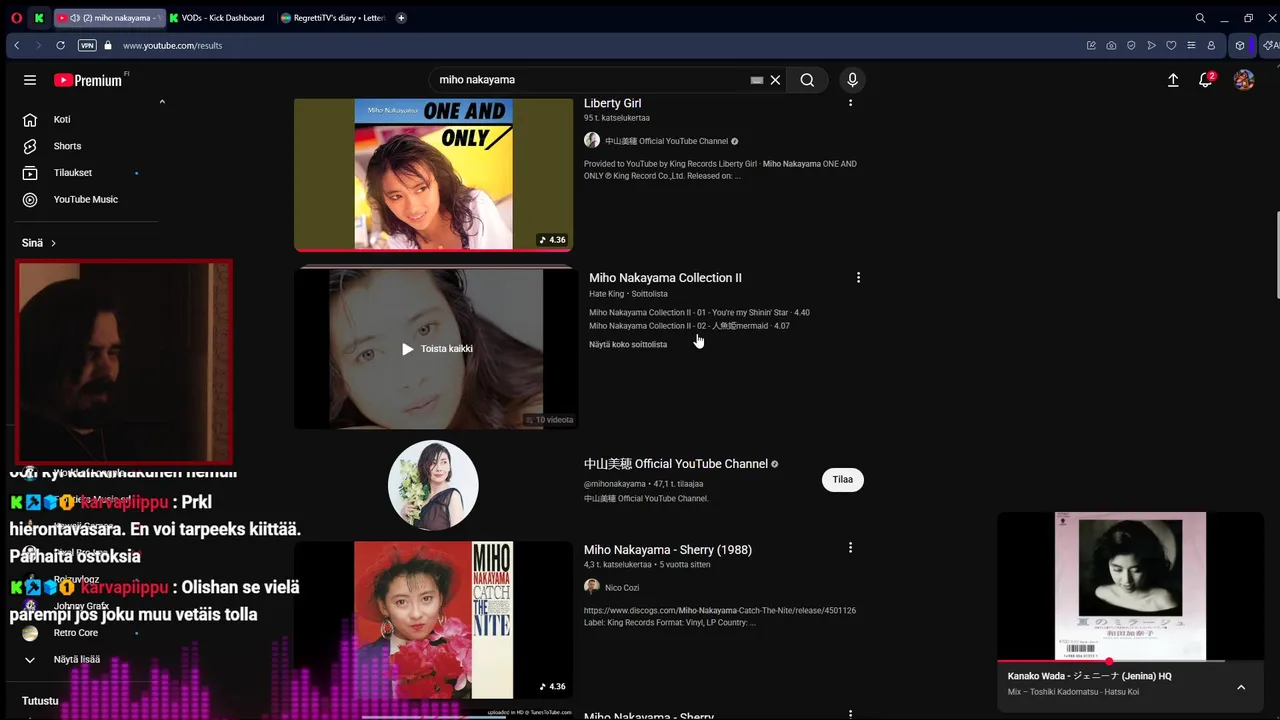
Task: Open more options for Liberty Girl
Action: [851, 102]
